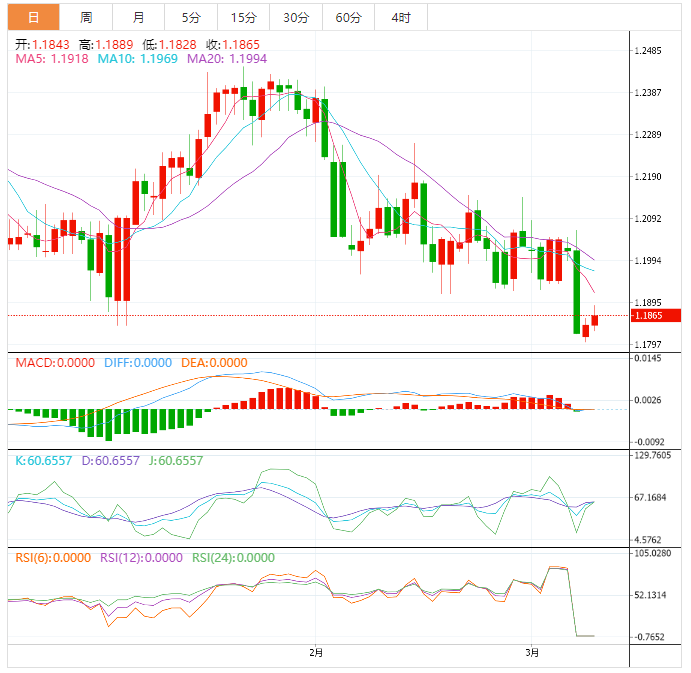The image size is (691, 673).
Task: Select the 周 (weekly) timeframe tab
Action: (86, 17)
